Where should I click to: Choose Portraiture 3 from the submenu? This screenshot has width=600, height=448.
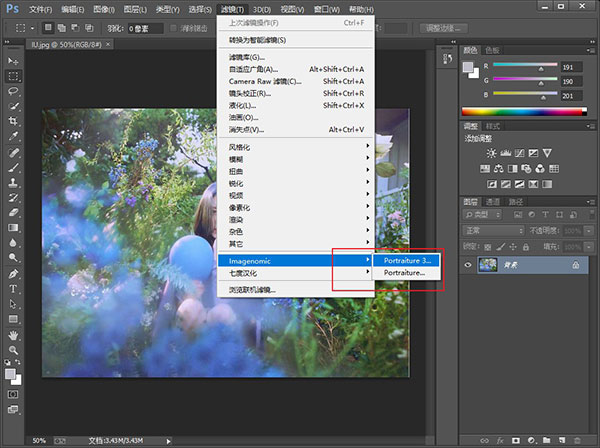pyautogui.click(x=407, y=260)
